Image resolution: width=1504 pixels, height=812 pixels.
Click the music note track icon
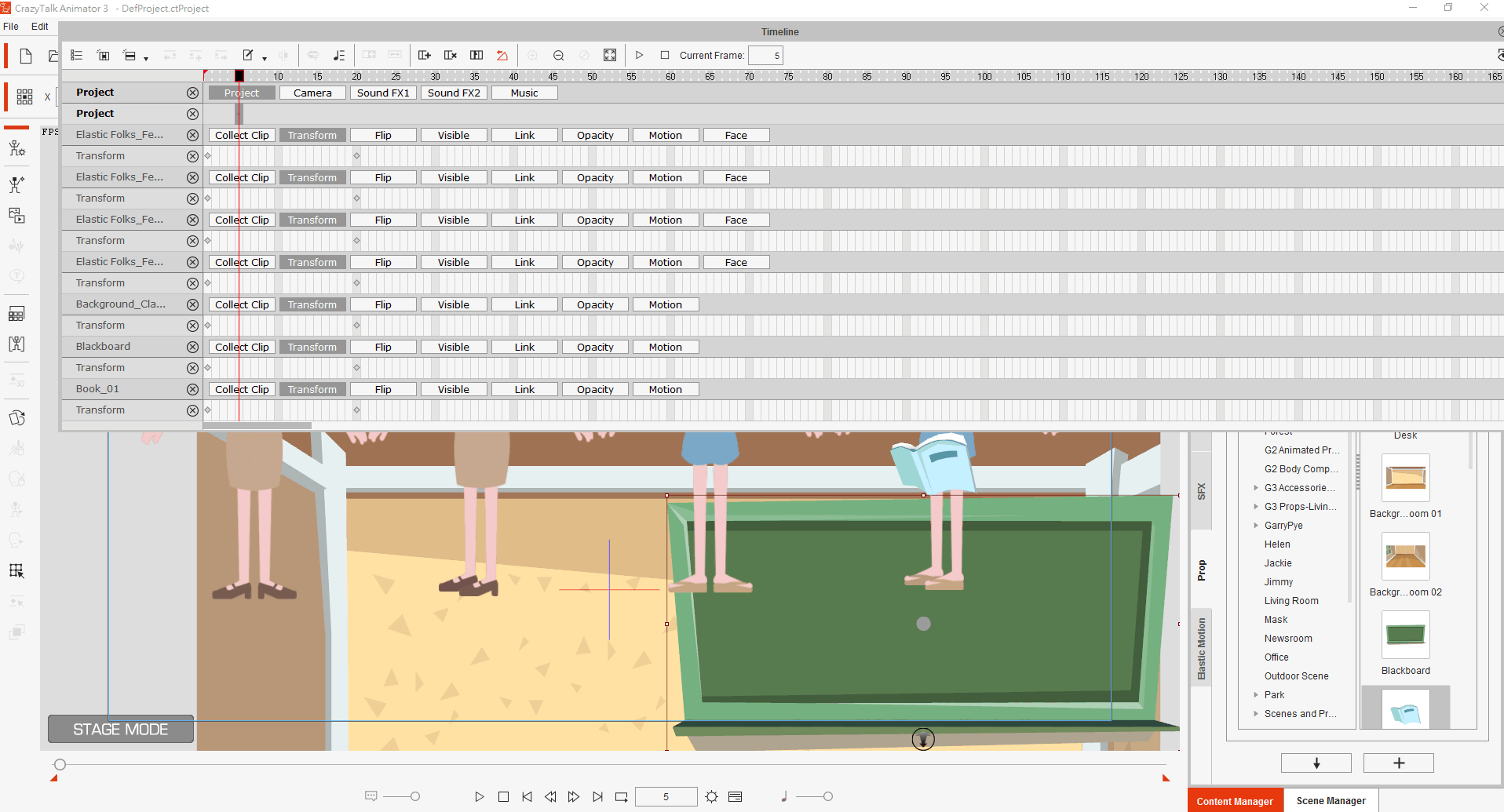pyautogui.click(x=338, y=55)
